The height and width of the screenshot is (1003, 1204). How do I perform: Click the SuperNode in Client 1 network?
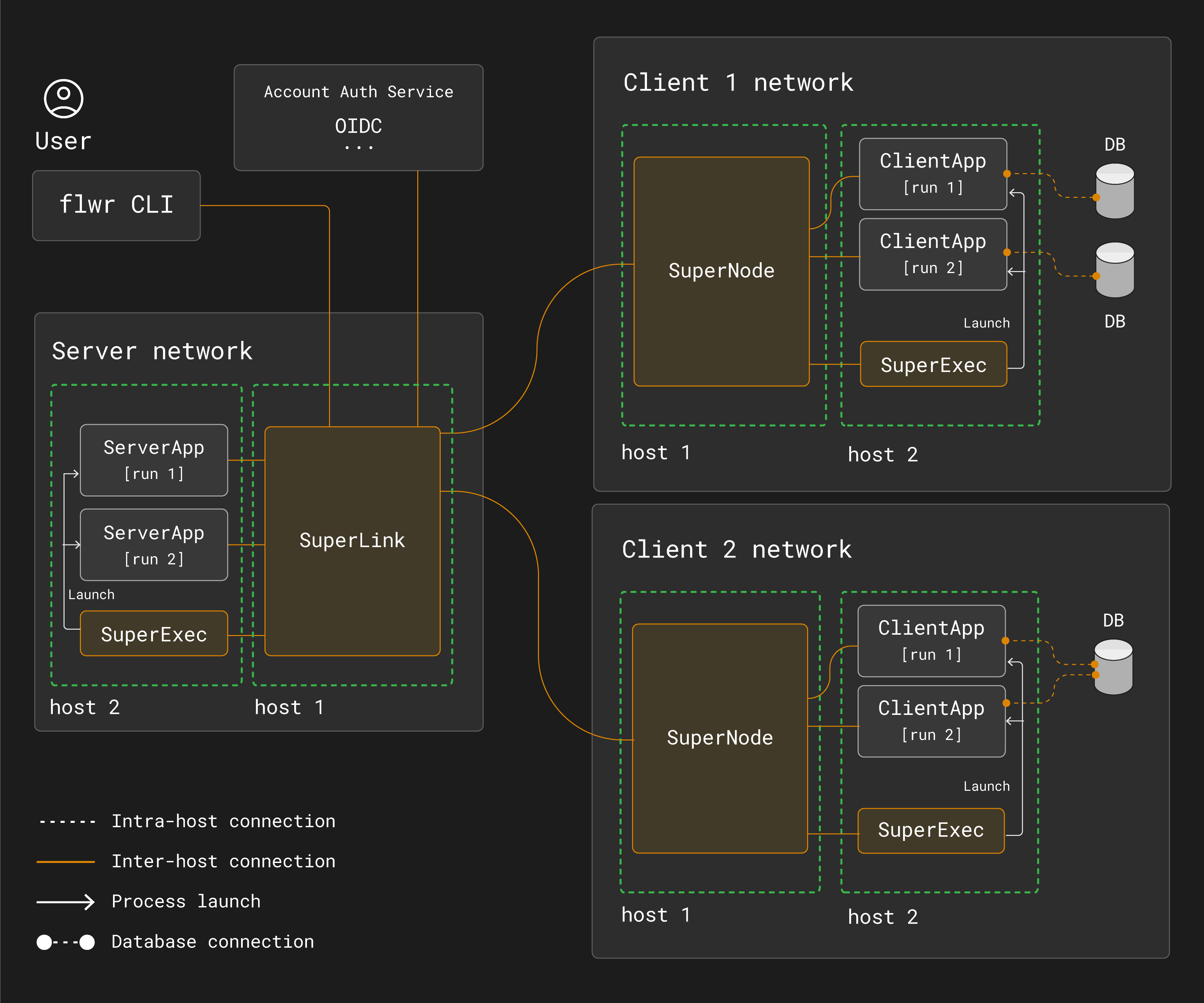click(721, 271)
